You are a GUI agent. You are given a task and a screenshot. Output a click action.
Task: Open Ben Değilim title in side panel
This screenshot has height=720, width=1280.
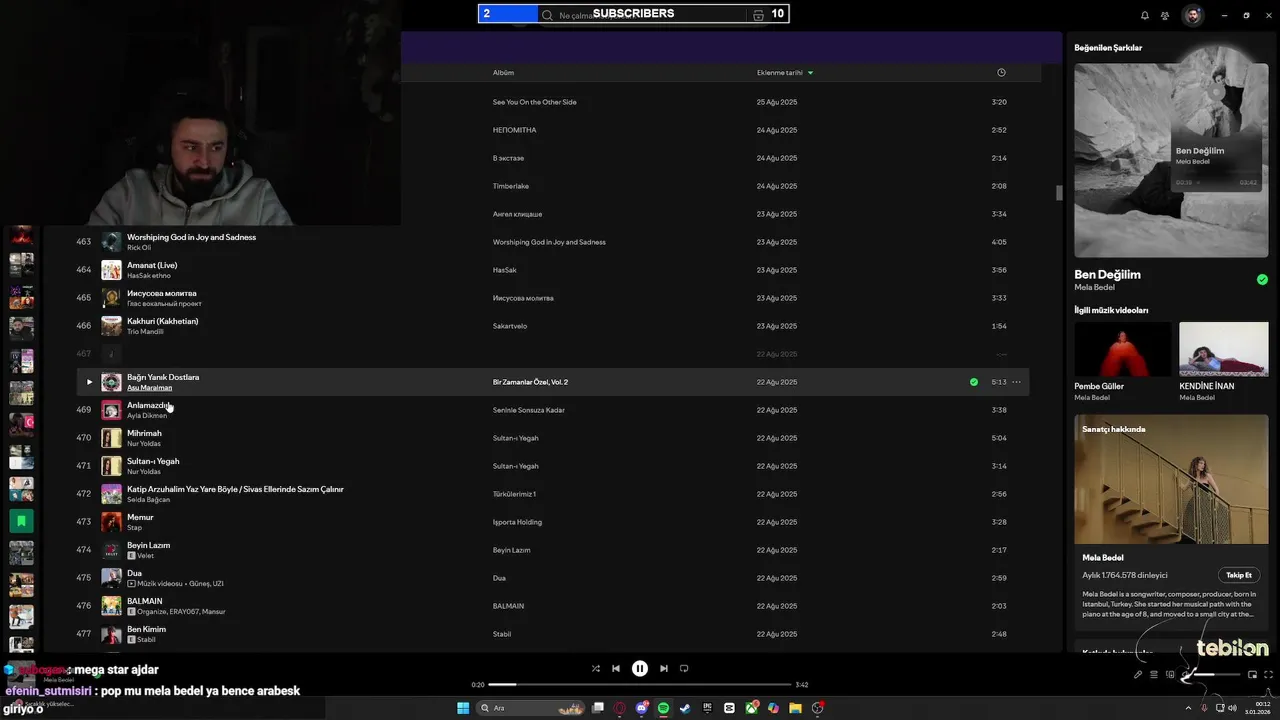tap(1107, 275)
